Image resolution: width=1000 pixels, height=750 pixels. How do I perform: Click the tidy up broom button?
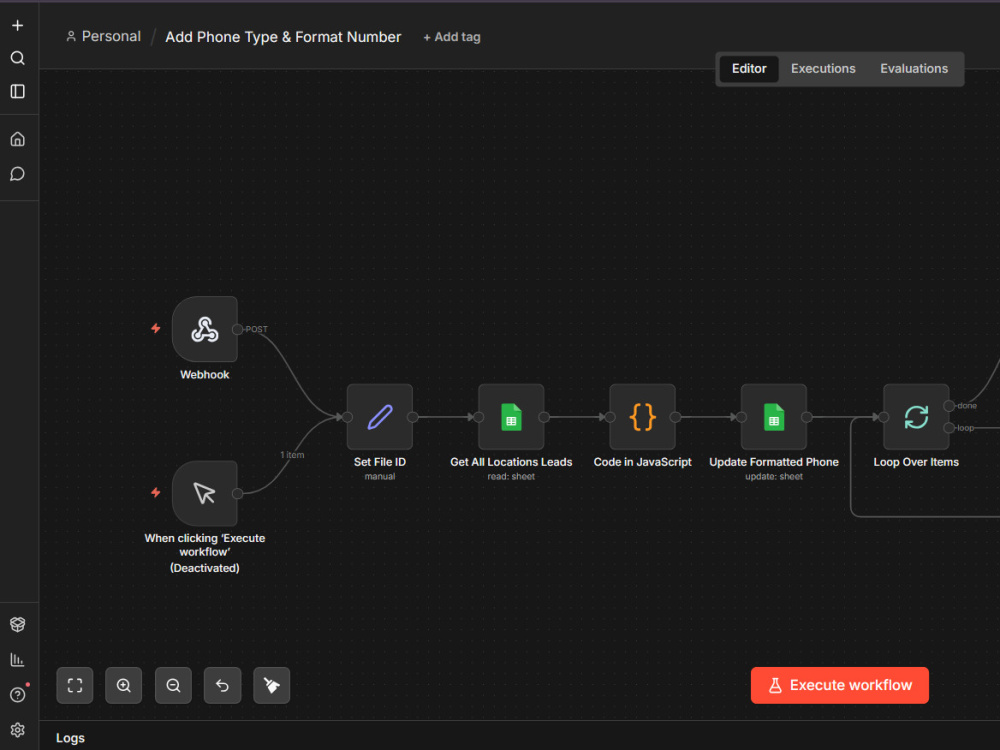pos(272,686)
